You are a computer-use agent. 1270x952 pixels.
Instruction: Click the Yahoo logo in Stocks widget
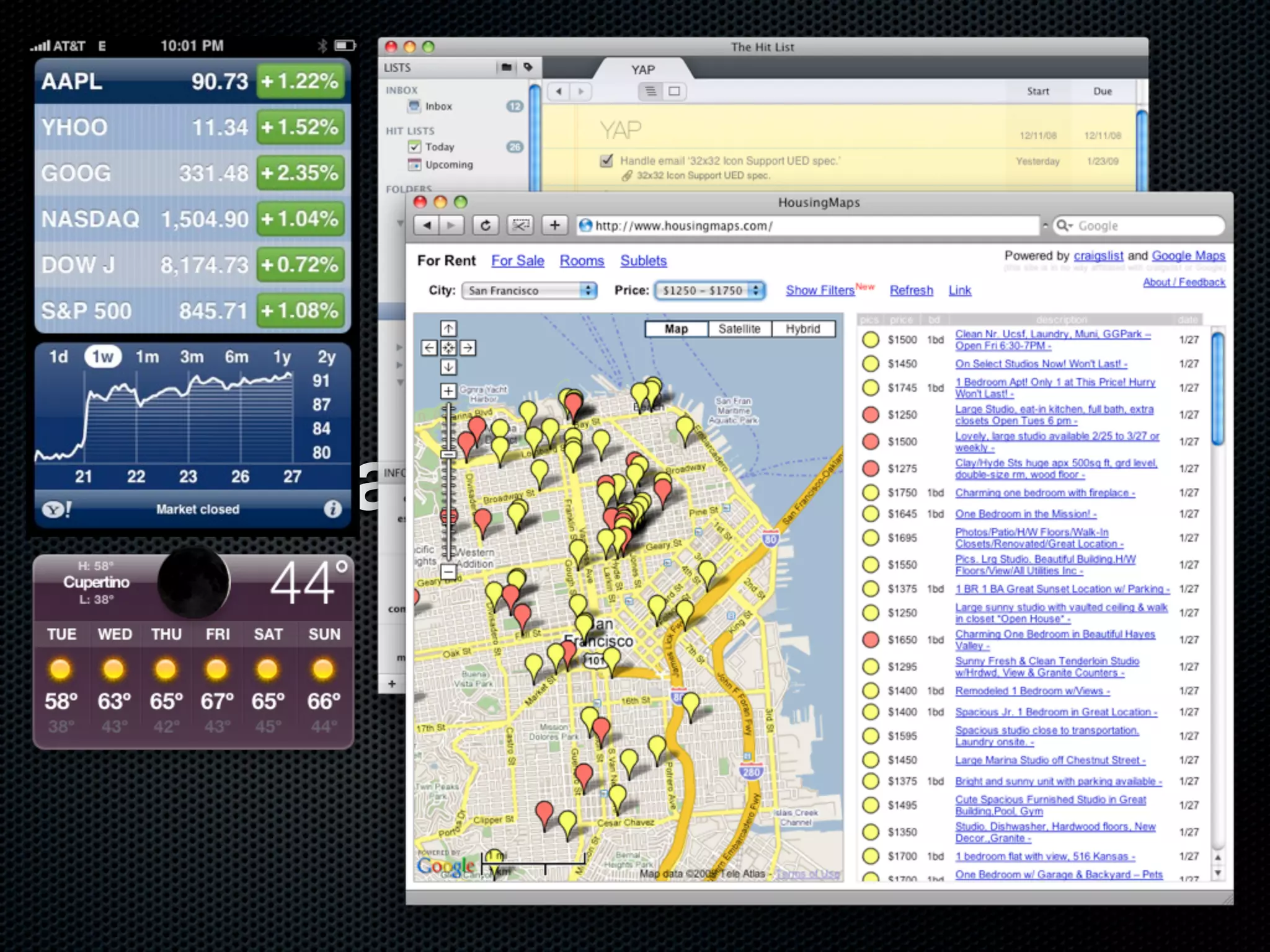[x=56, y=509]
